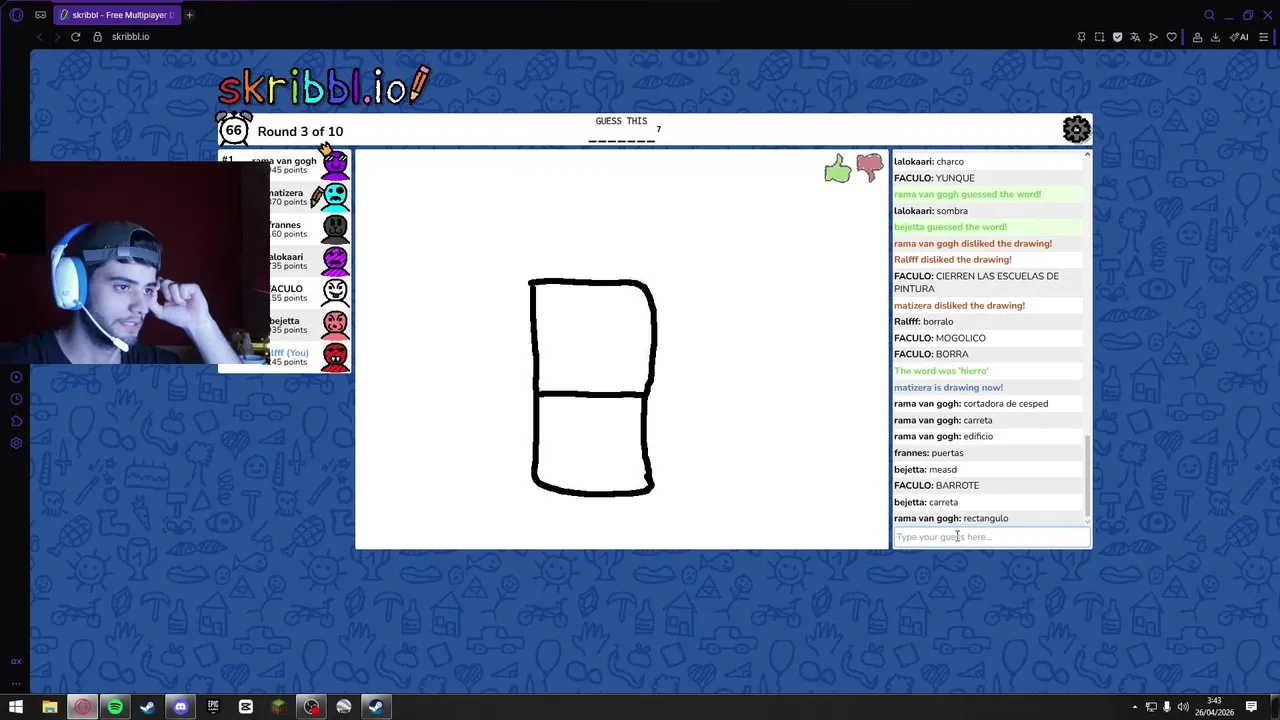This screenshot has height=720, width=1280.
Task: Select rama van gogh's avatar
Action: pyautogui.click(x=335, y=164)
